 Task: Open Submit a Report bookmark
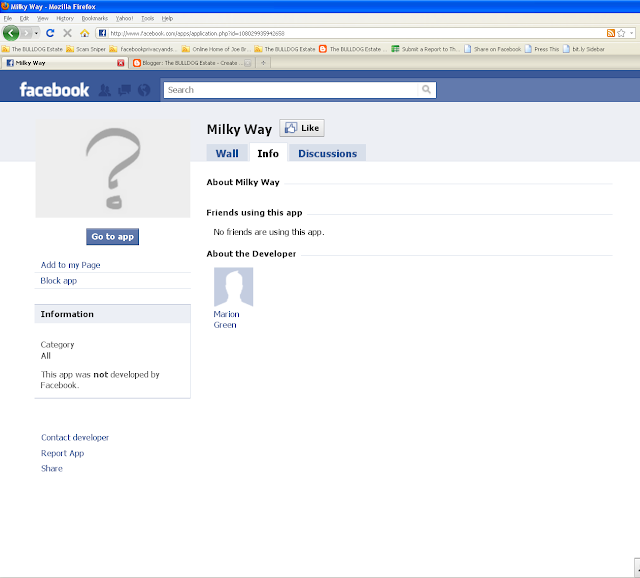(425, 49)
